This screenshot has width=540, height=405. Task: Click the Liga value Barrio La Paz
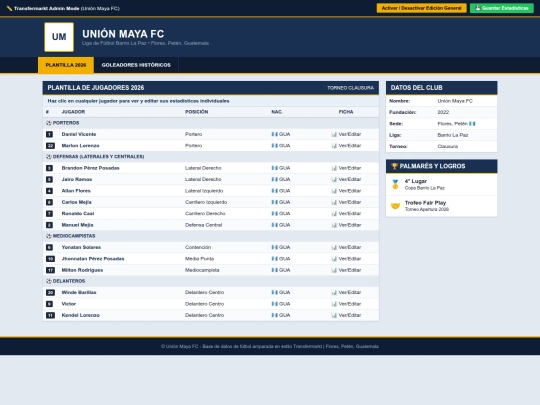click(453, 135)
